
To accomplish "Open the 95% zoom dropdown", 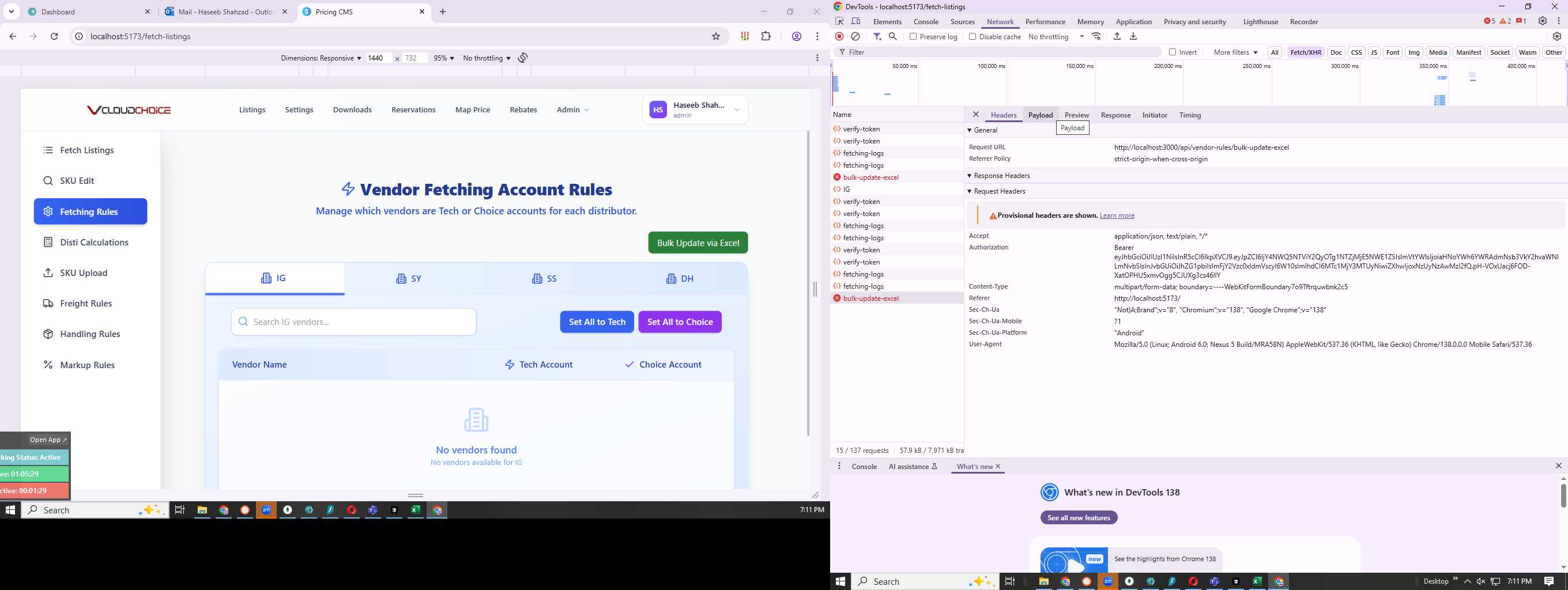I will (444, 58).
